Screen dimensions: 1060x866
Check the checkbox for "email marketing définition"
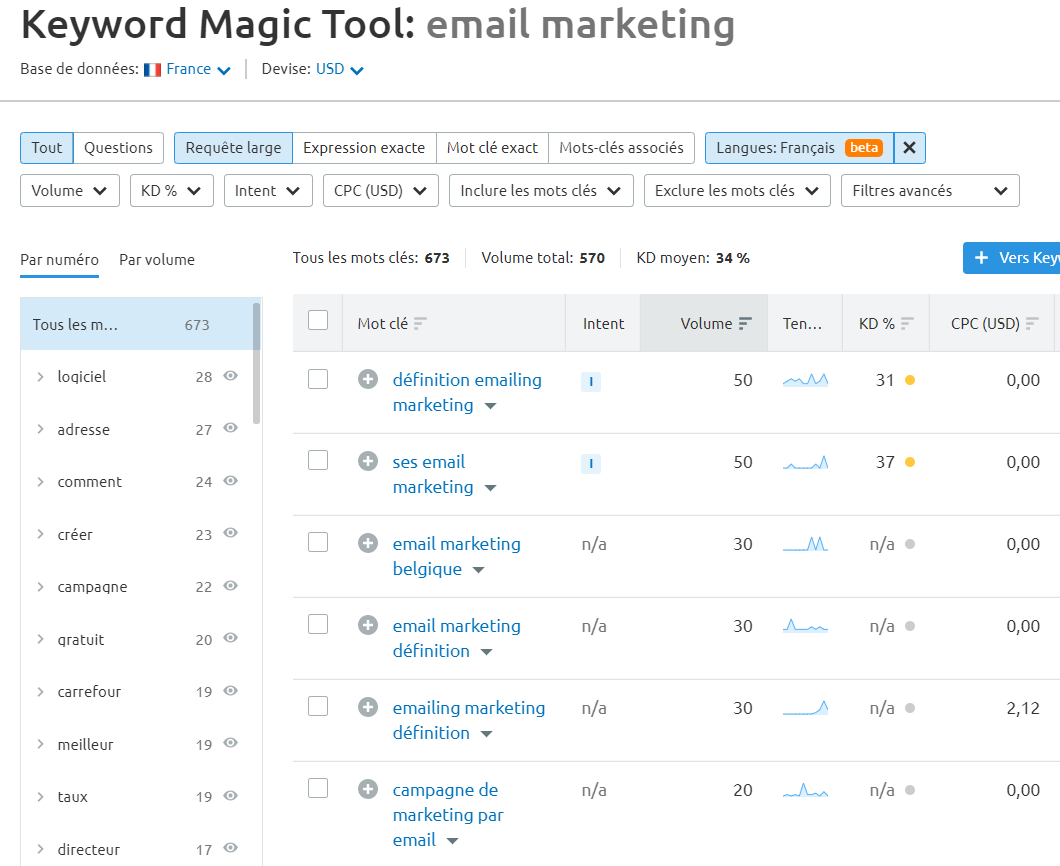(x=318, y=623)
